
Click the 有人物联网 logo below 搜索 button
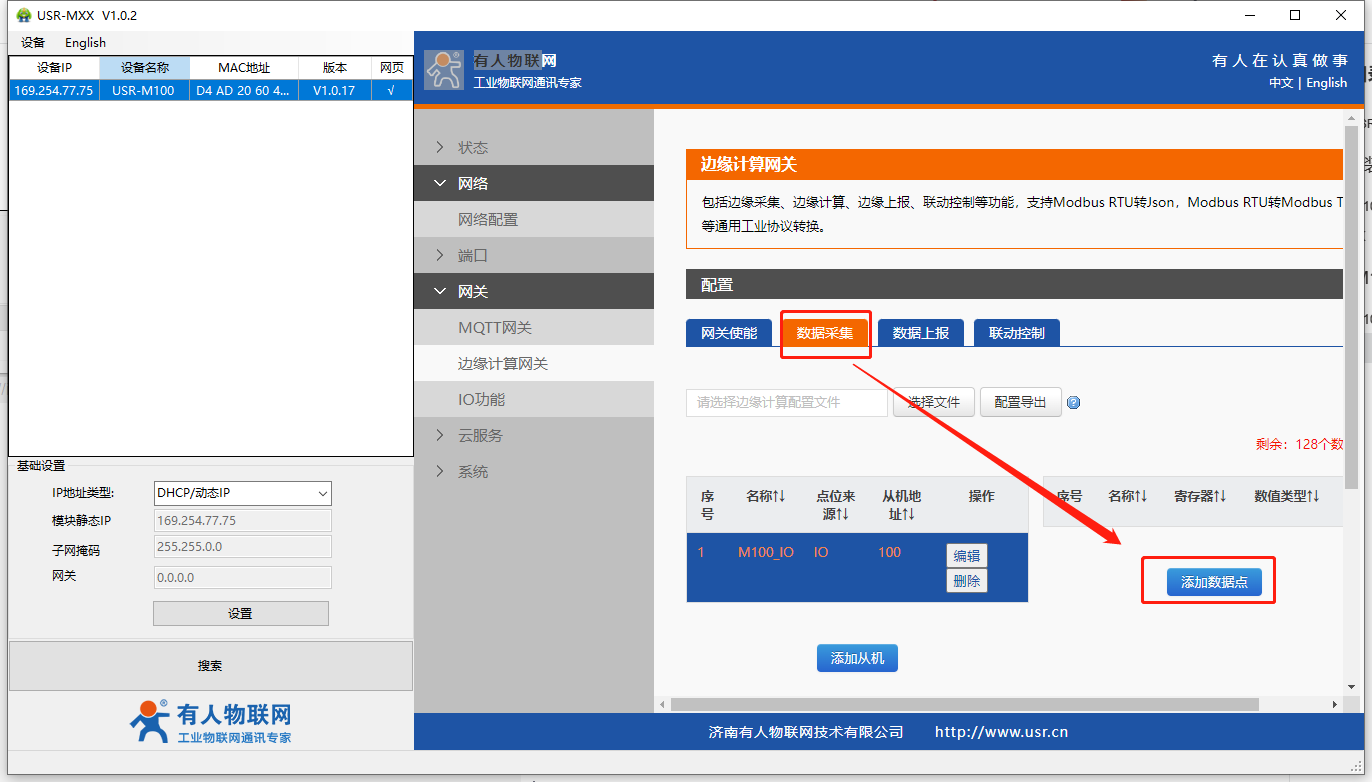[x=211, y=722]
